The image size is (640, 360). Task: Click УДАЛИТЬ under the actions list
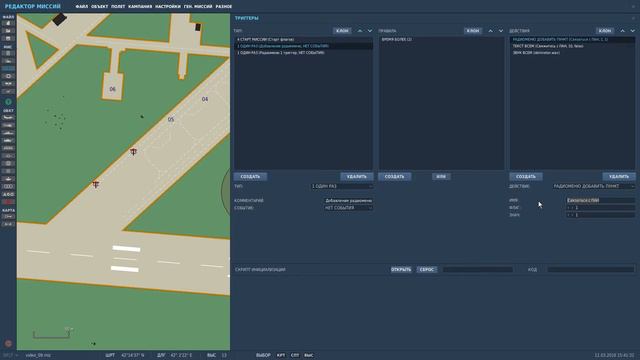coord(619,177)
